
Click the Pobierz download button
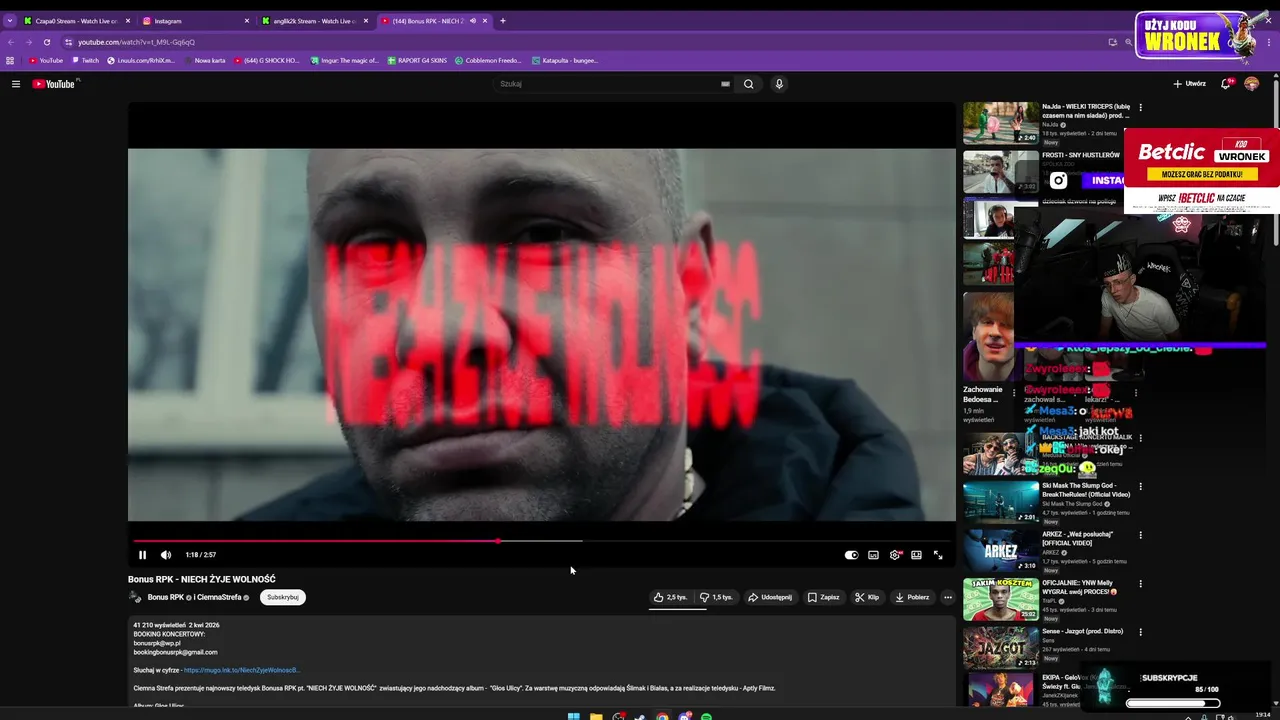coord(912,597)
